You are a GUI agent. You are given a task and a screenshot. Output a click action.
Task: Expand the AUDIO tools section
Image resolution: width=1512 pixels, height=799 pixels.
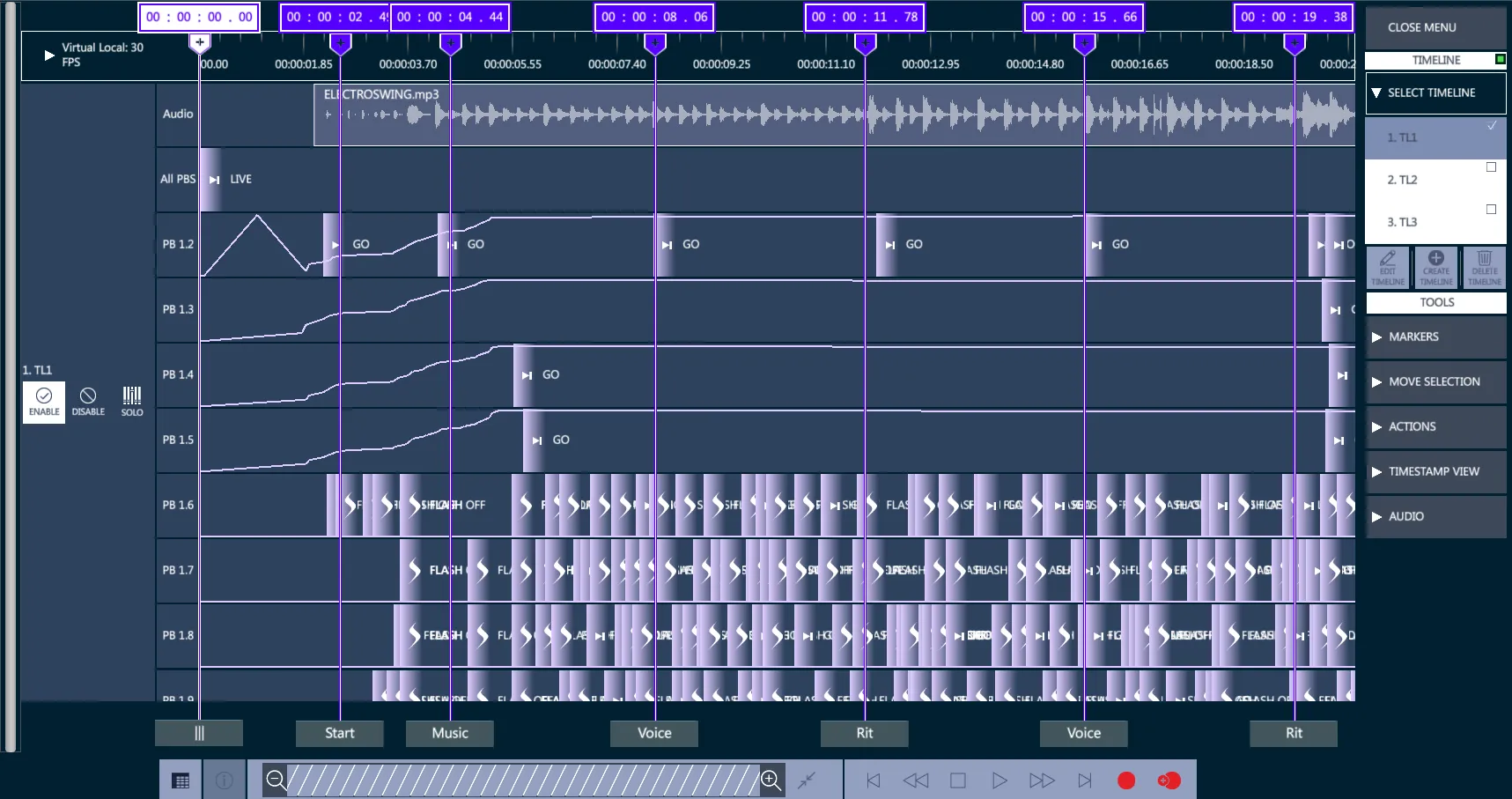pos(1435,516)
